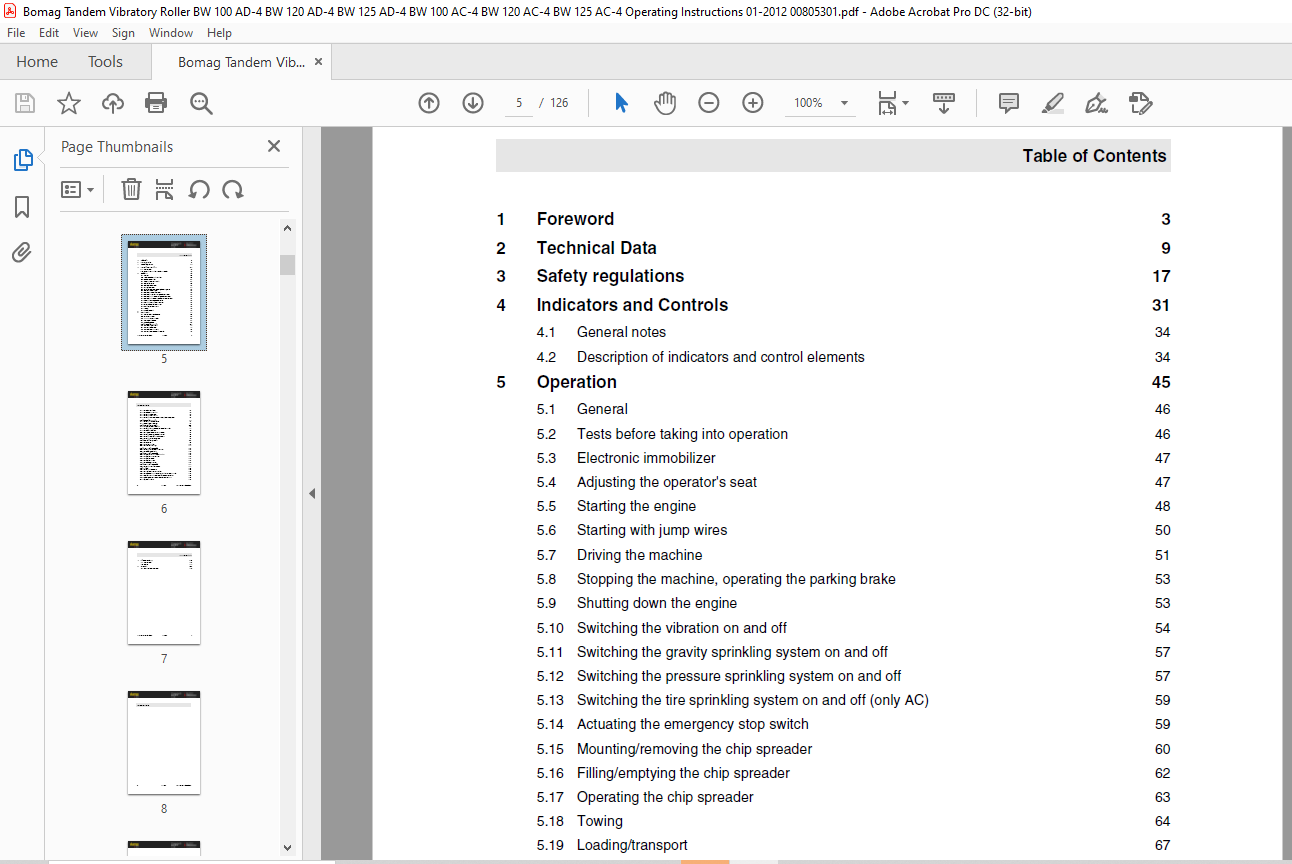
Task: Go to previous page arrow
Action: pos(429,103)
